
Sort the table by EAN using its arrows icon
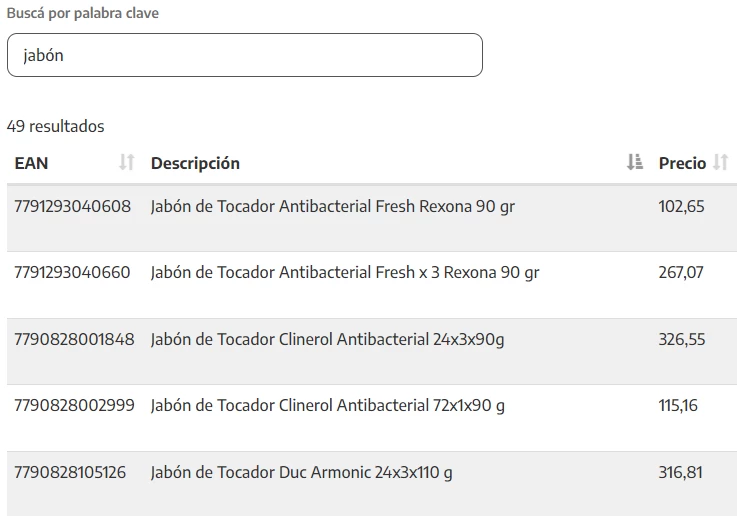[126, 163]
